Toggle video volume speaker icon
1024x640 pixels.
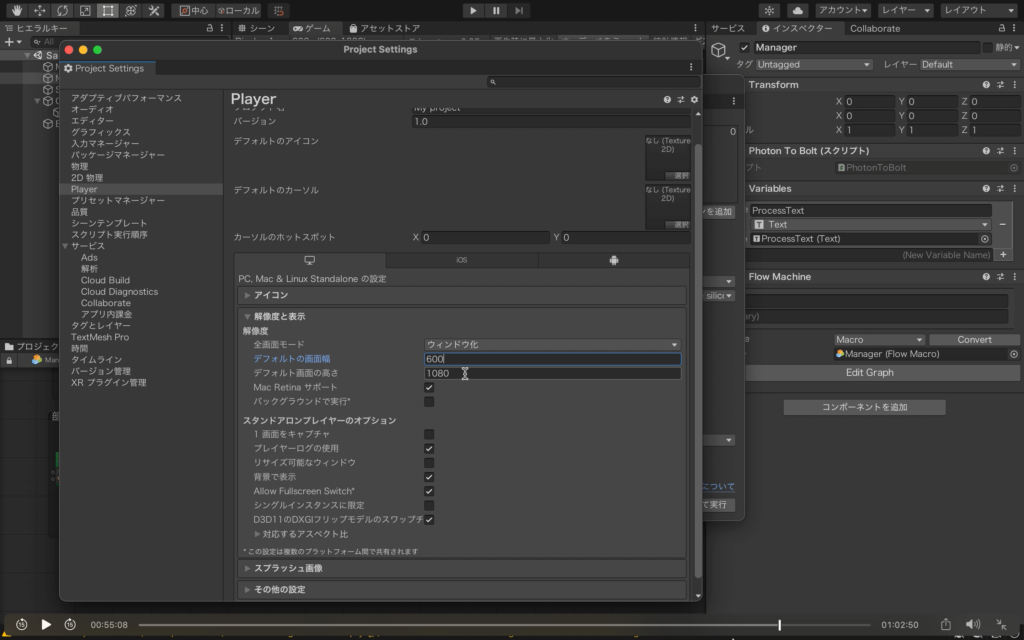973,624
